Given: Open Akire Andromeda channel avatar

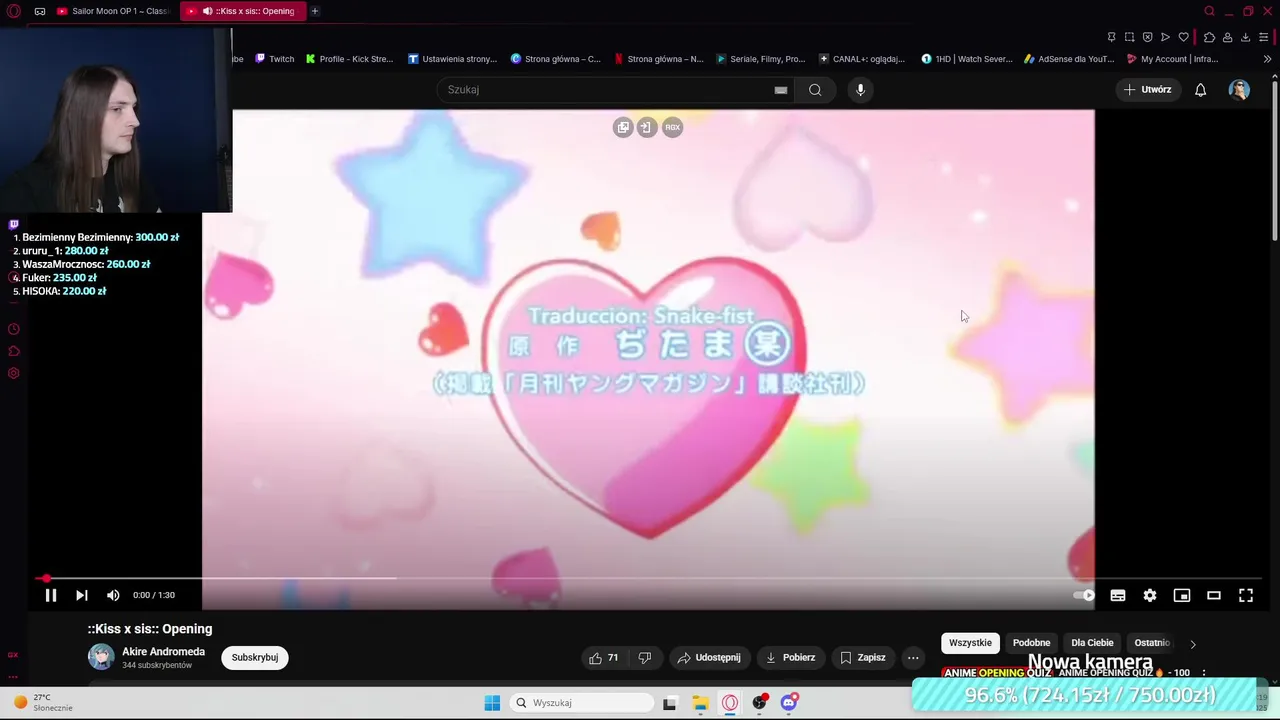Looking at the screenshot, I should click(x=101, y=657).
